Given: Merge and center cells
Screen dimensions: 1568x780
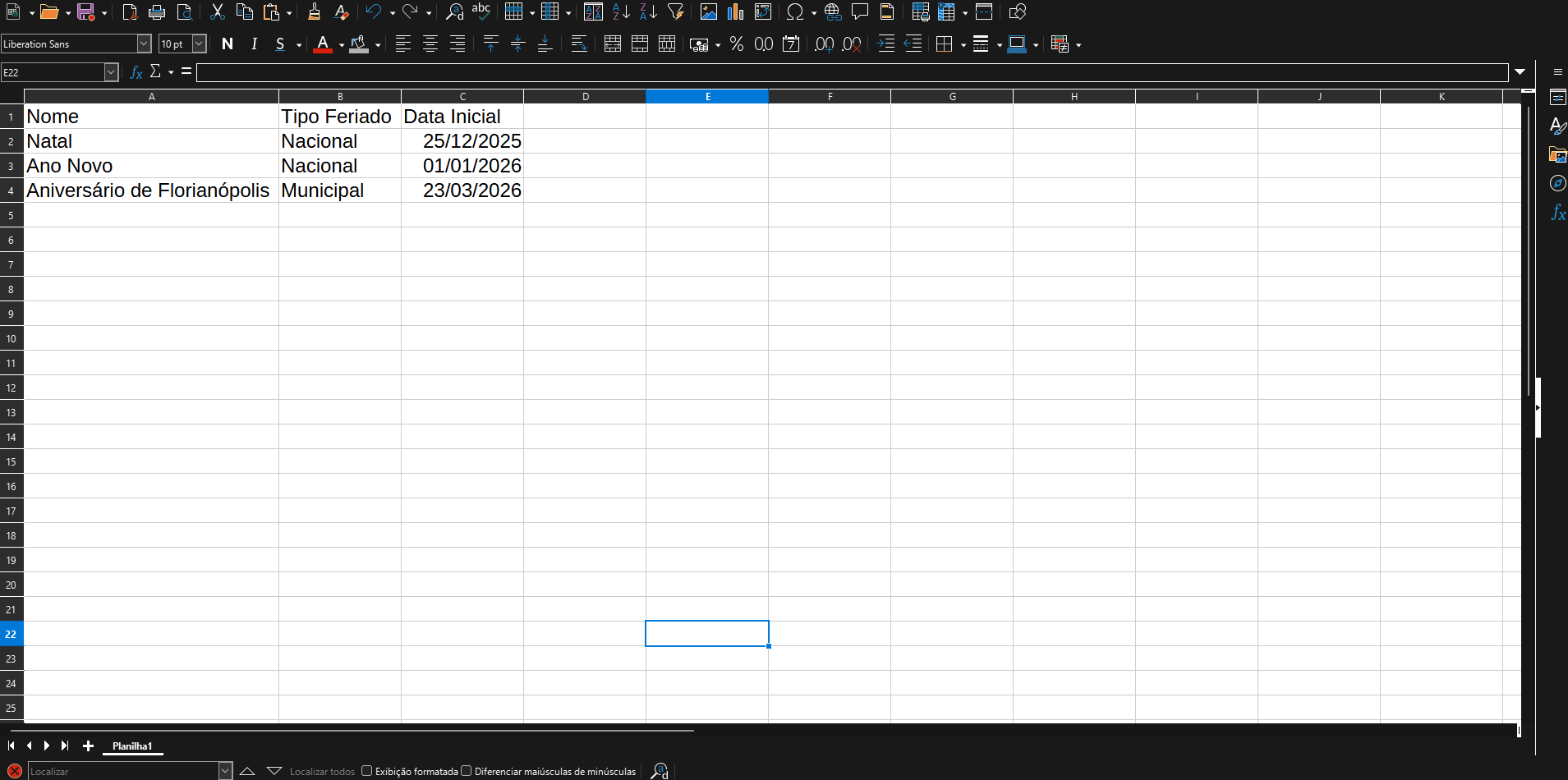Looking at the screenshot, I should (612, 44).
